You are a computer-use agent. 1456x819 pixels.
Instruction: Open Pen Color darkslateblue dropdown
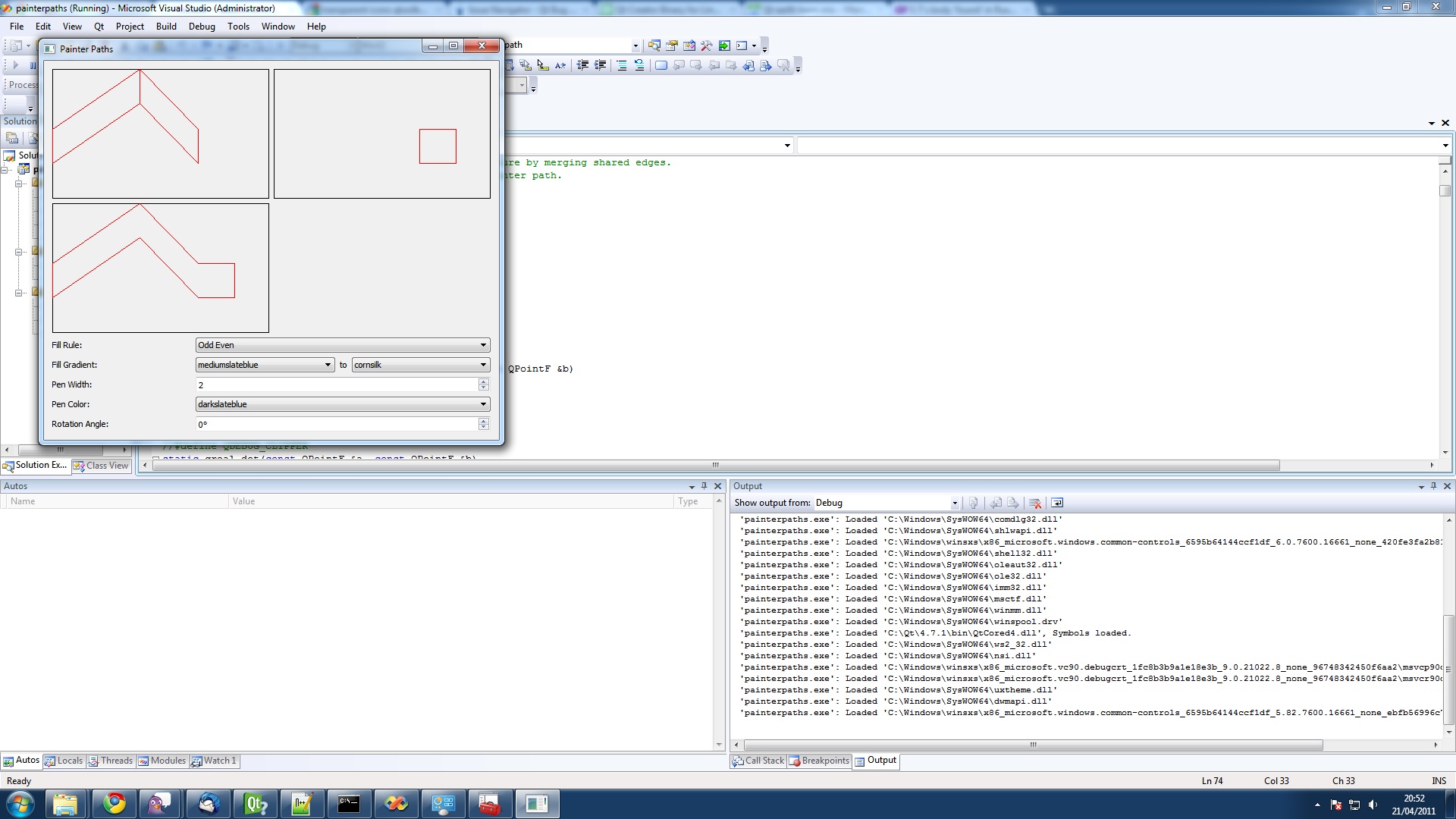coord(343,404)
